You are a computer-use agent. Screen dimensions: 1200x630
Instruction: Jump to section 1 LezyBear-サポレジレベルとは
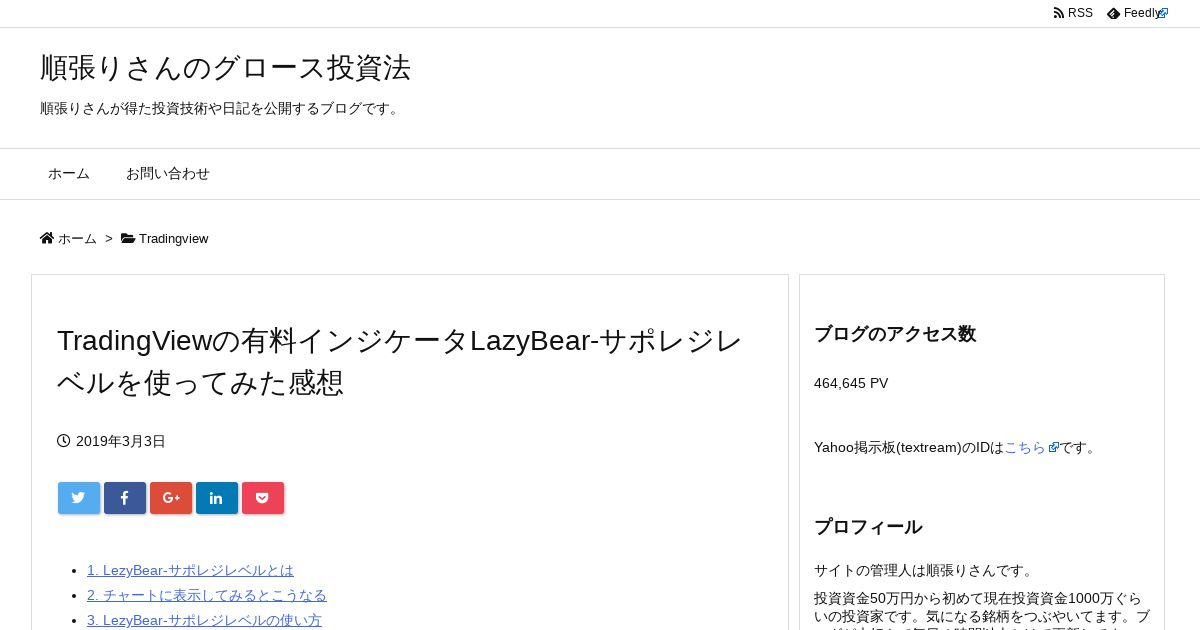pyautogui.click(x=190, y=570)
